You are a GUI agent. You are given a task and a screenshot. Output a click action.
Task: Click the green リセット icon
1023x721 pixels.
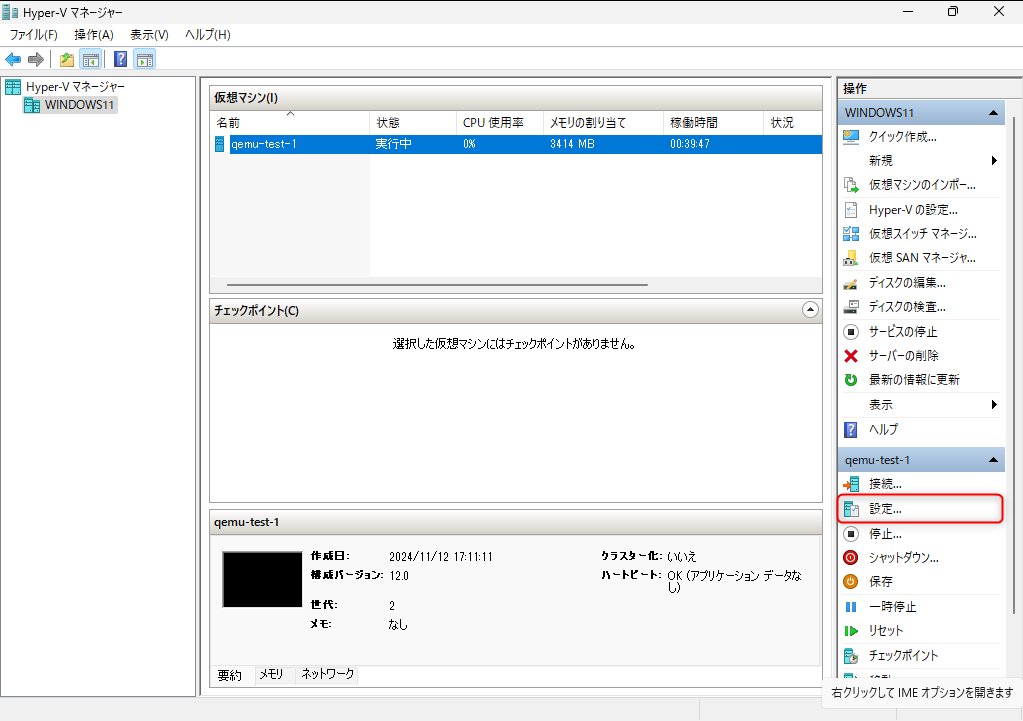851,631
